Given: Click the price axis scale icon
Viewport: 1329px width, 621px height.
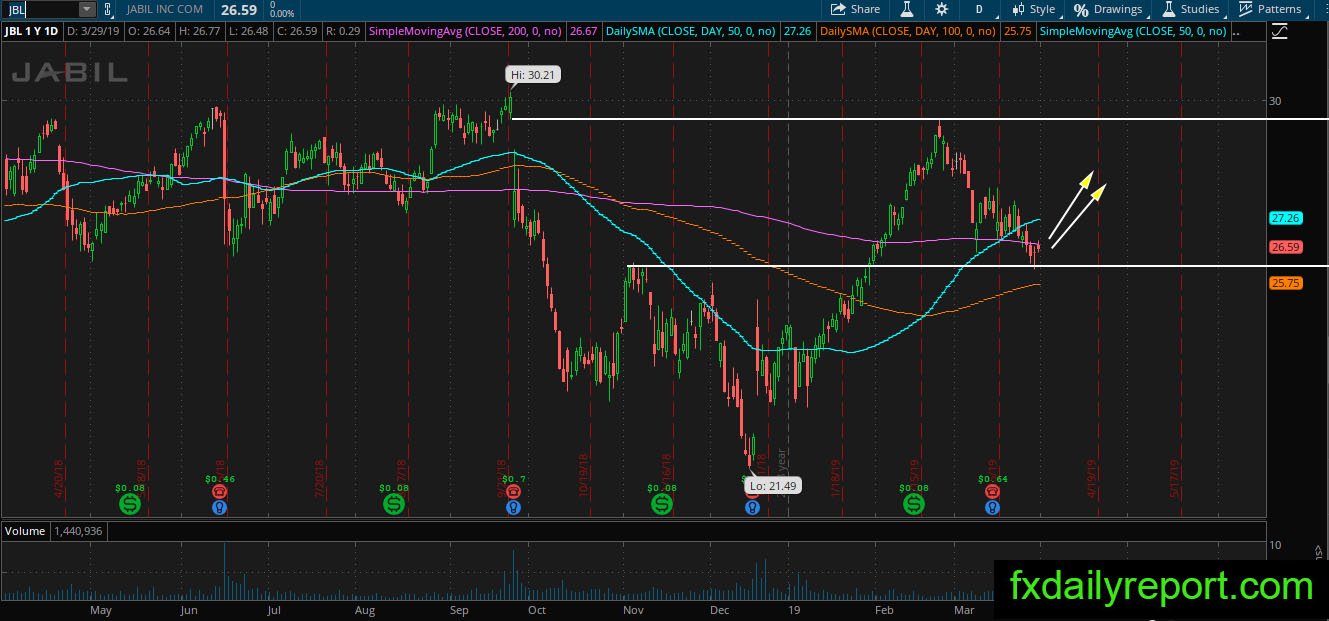Looking at the screenshot, I should click(1281, 32).
